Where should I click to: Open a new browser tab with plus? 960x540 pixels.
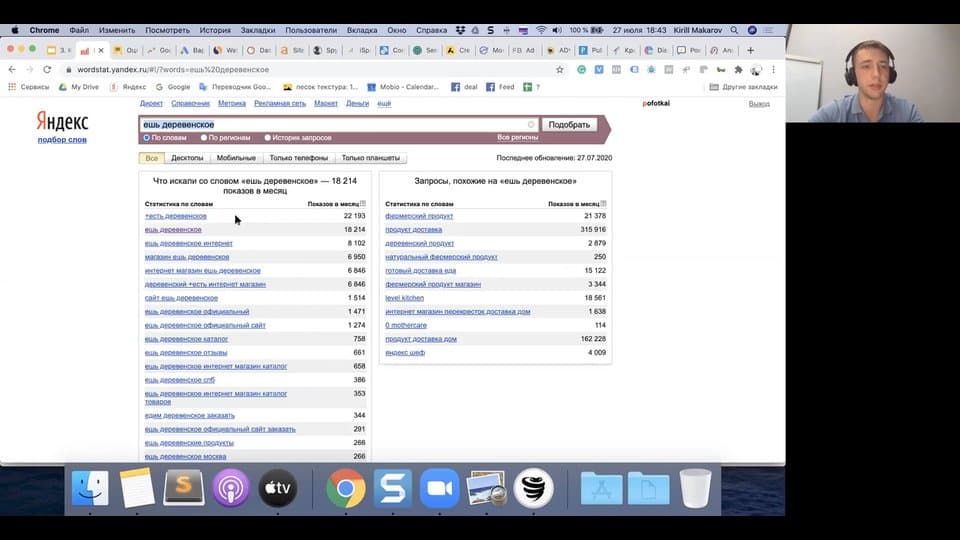[751, 50]
